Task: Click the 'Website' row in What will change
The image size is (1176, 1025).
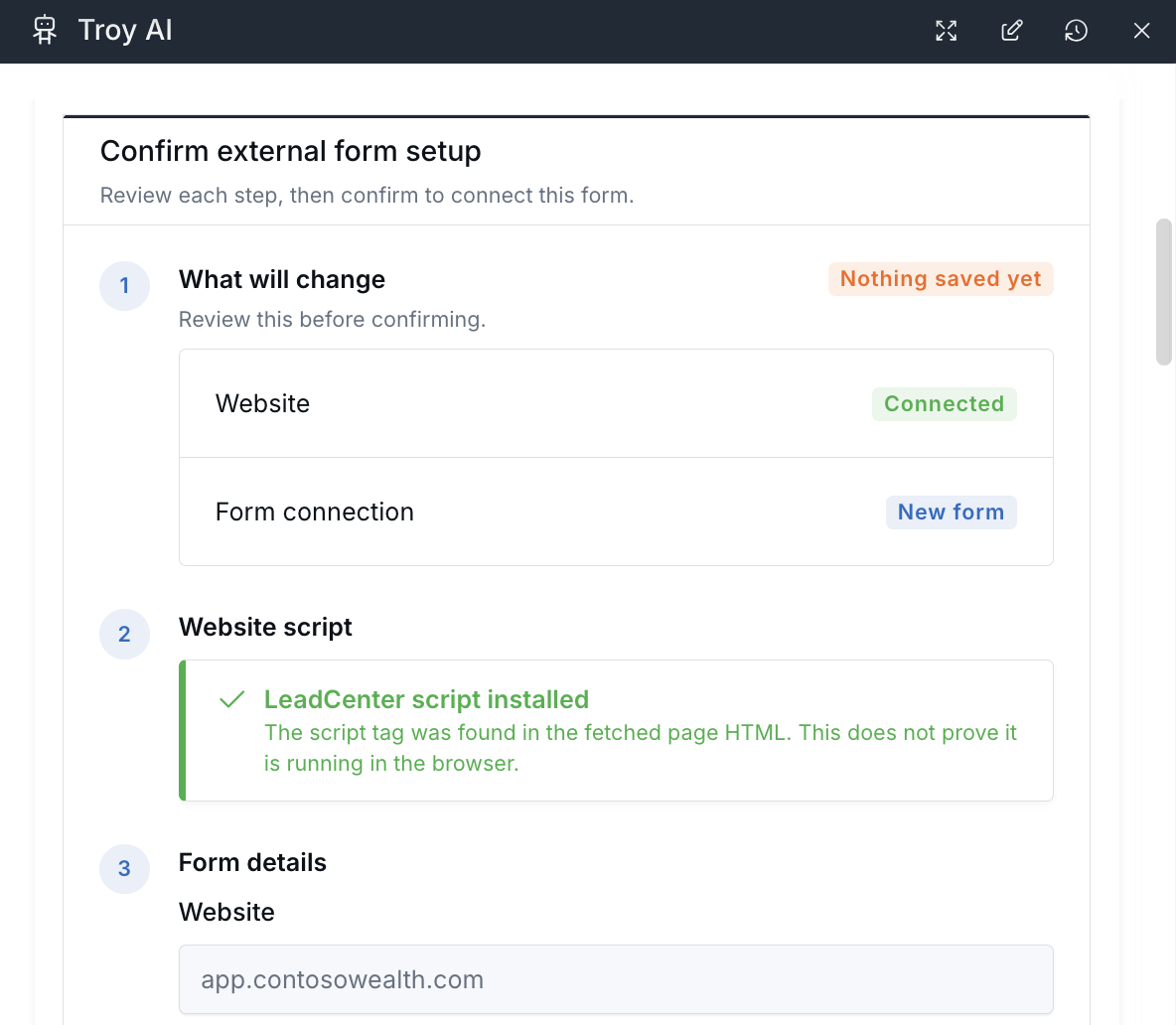Action: [x=616, y=403]
